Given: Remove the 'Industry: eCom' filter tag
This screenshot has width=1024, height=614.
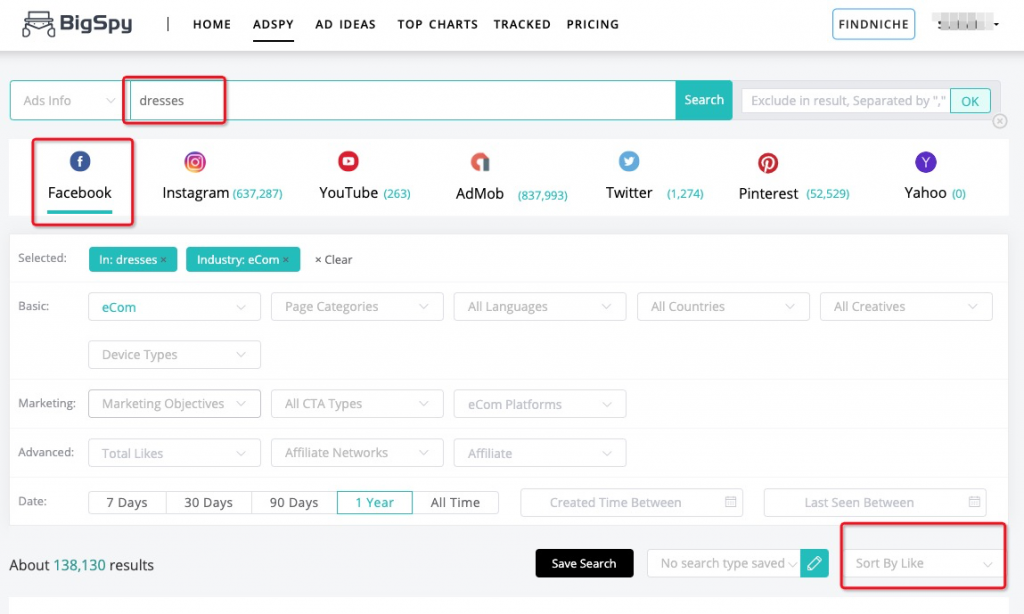Looking at the screenshot, I should [285, 260].
